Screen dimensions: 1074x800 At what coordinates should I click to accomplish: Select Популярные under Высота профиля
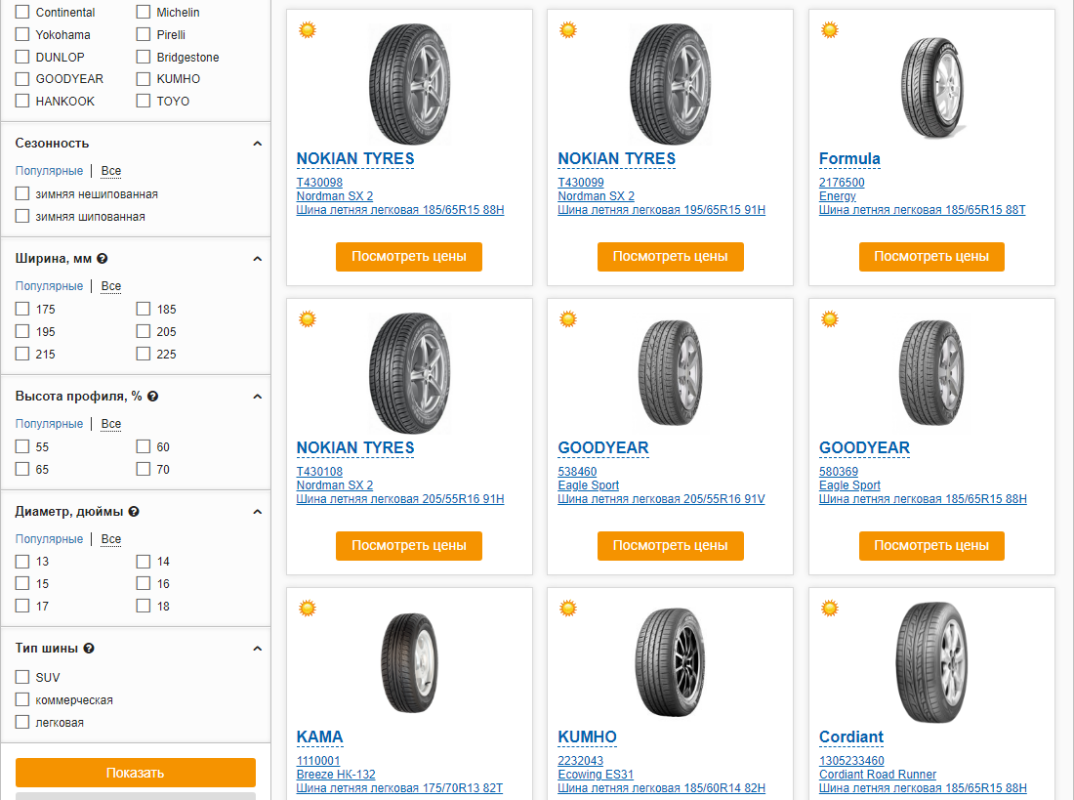coord(49,424)
